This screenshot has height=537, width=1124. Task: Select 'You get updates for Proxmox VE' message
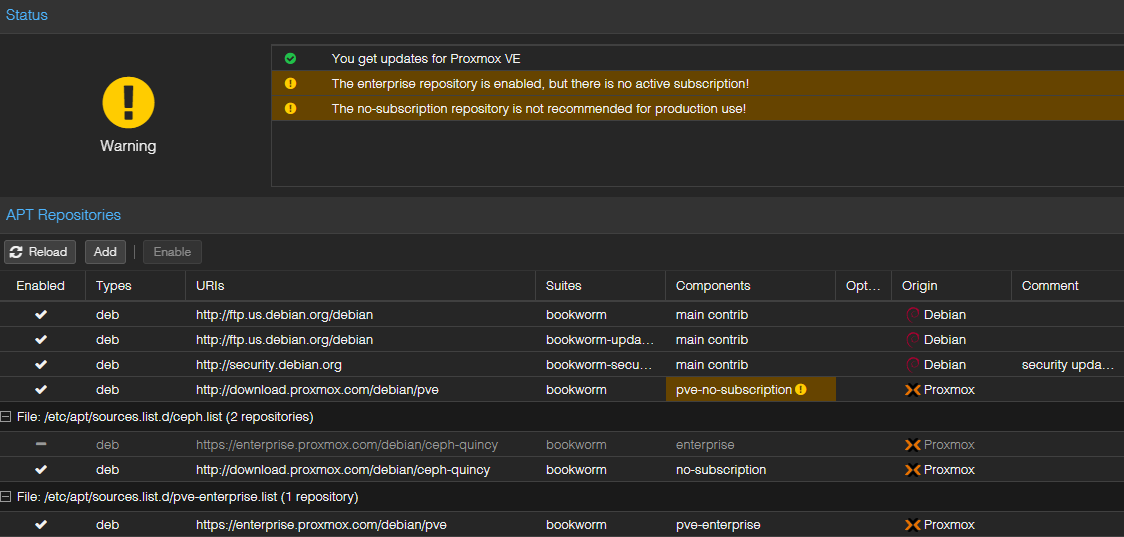[x=697, y=59]
